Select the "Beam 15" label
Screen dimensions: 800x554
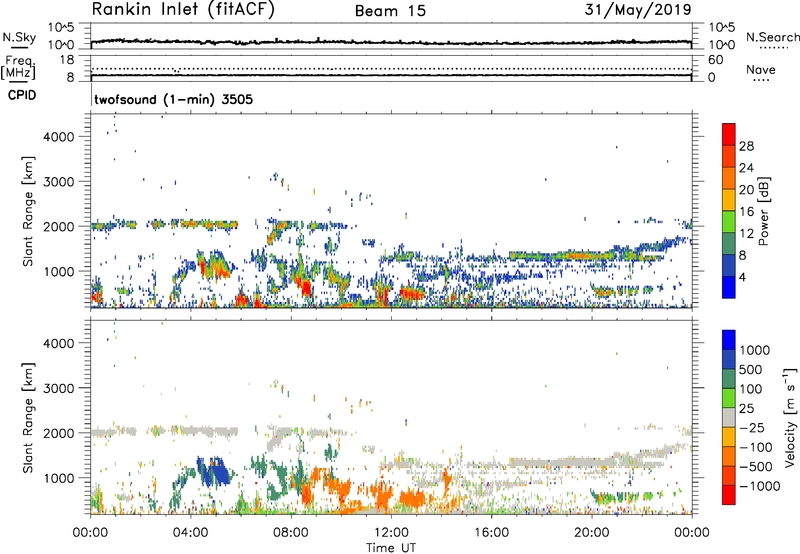[x=390, y=11]
